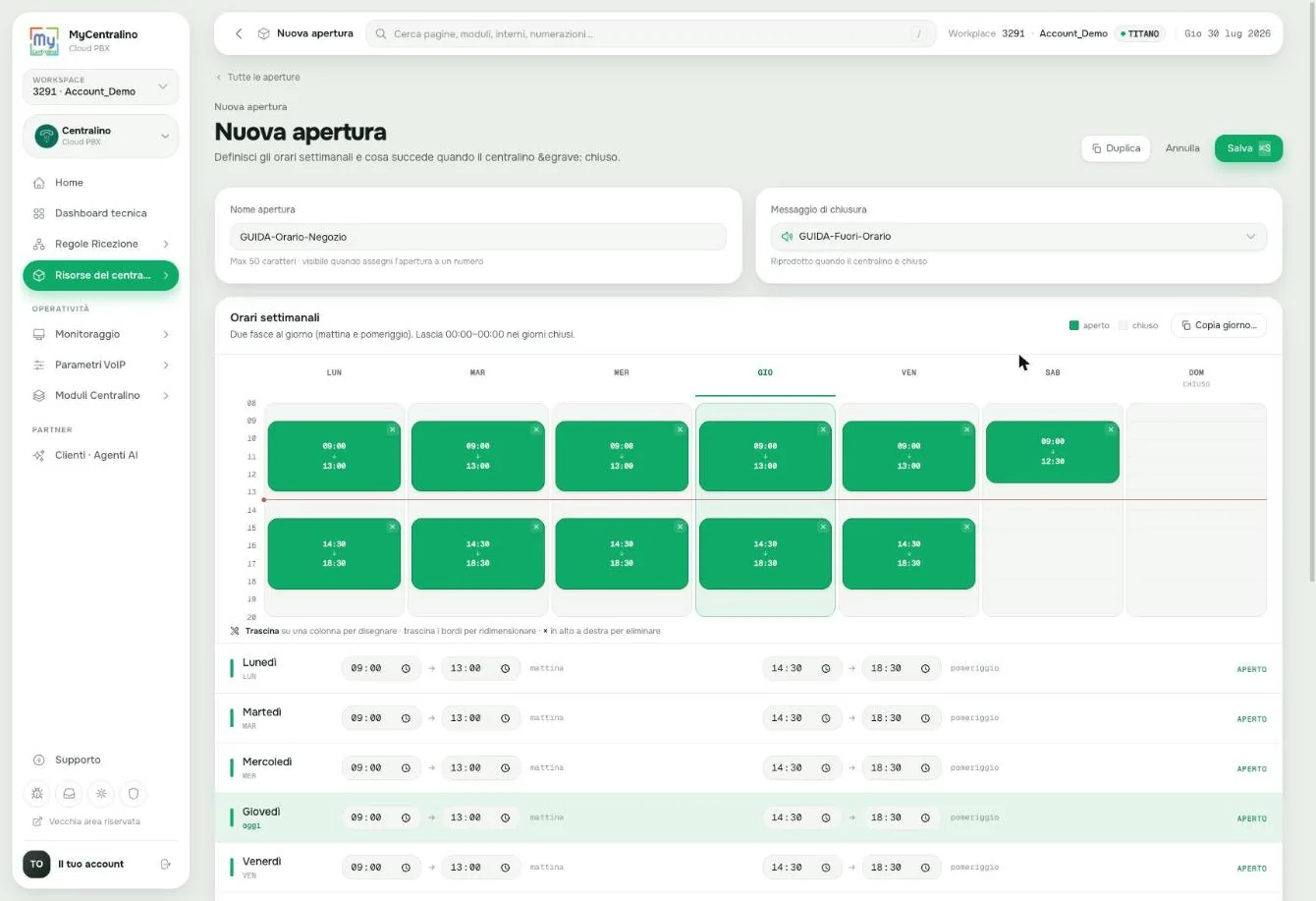Toggle the light theme sun icon
The width and height of the screenshot is (1316, 901).
click(101, 793)
